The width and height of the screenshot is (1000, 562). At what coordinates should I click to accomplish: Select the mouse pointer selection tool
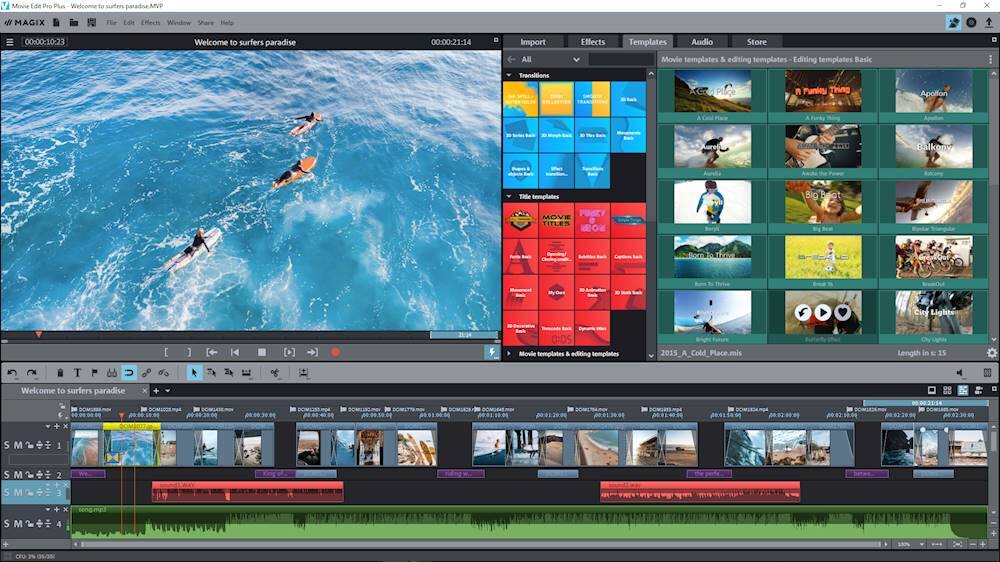pyautogui.click(x=195, y=373)
